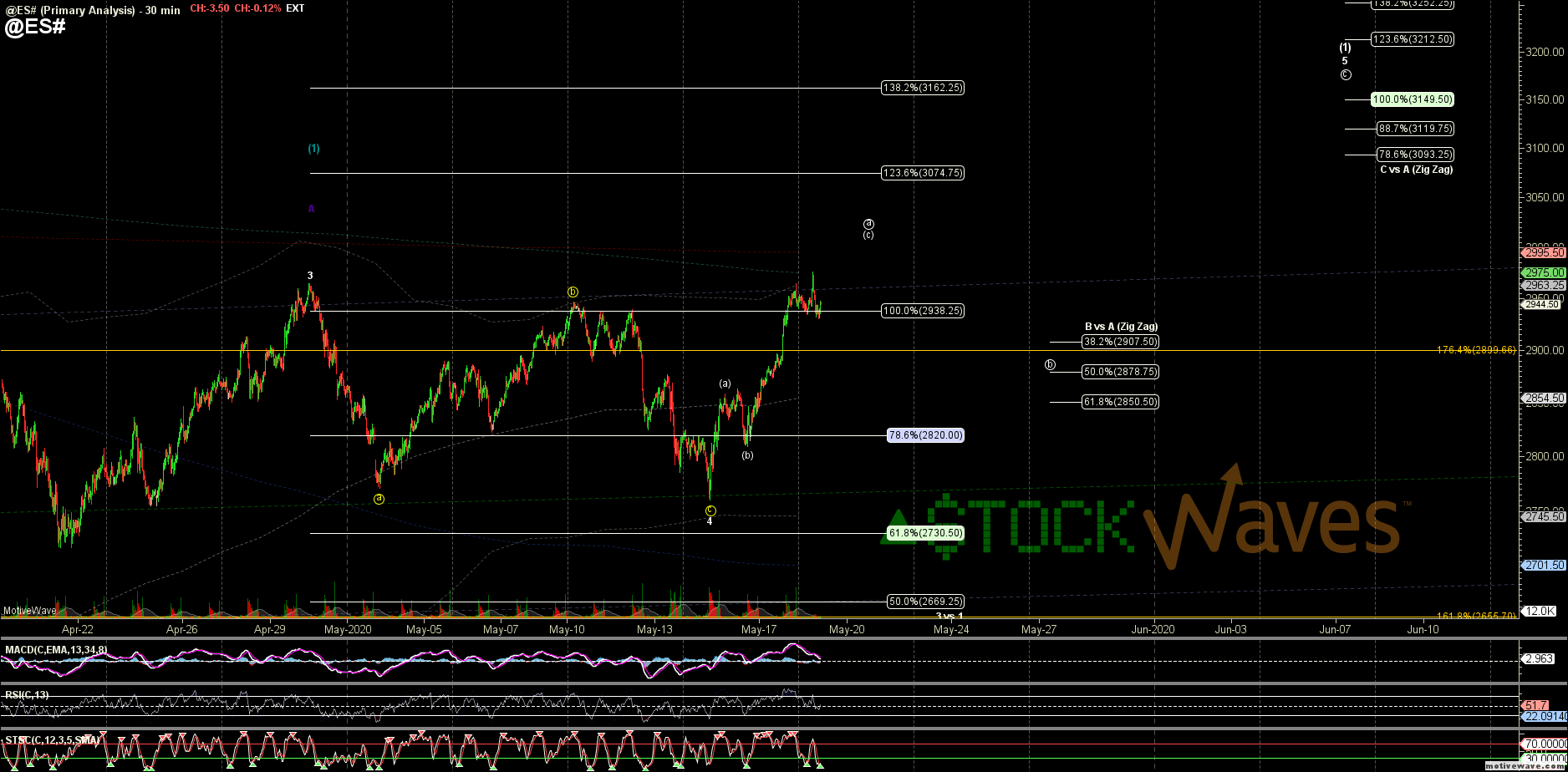Click the 2800.00 price scale value

1544,457
